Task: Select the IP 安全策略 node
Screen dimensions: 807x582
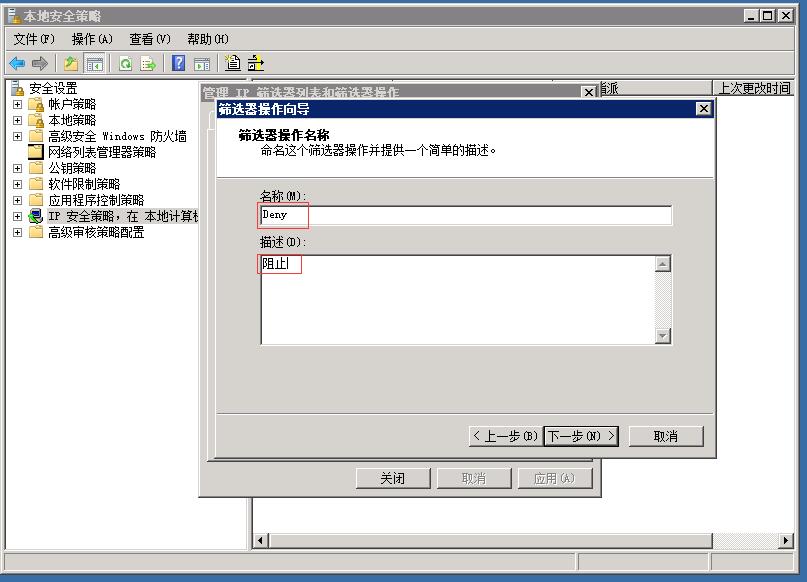Action: (78, 214)
